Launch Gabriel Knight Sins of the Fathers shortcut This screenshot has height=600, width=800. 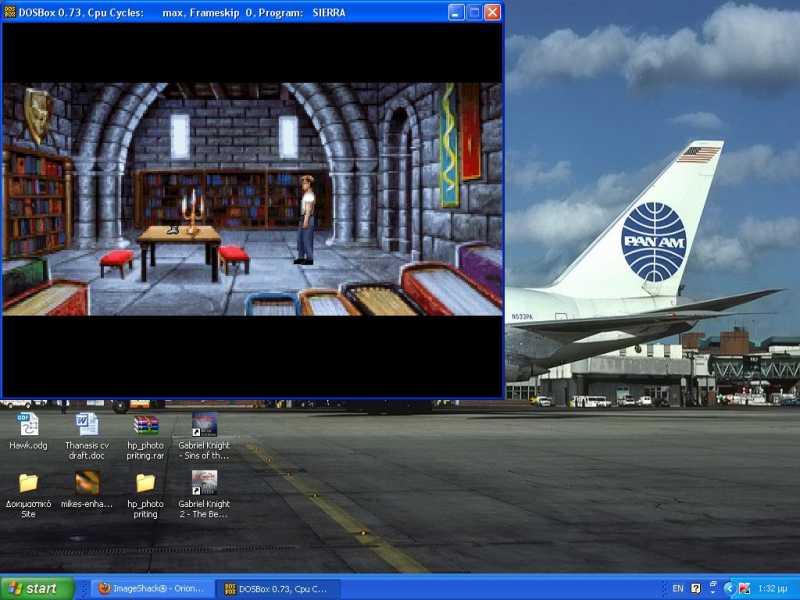click(x=204, y=425)
